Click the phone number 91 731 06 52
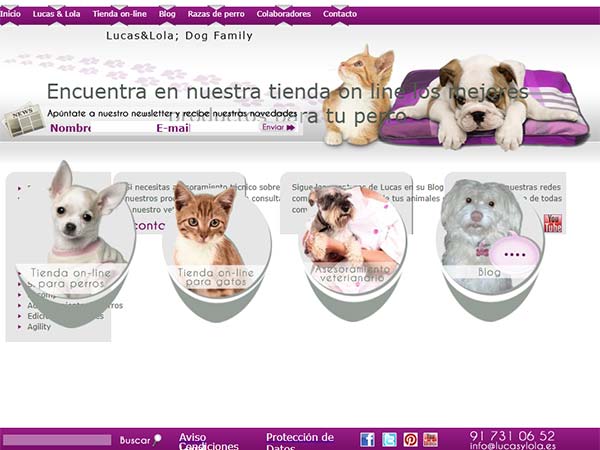Image resolution: width=600 pixels, height=450 pixels. [x=512, y=435]
